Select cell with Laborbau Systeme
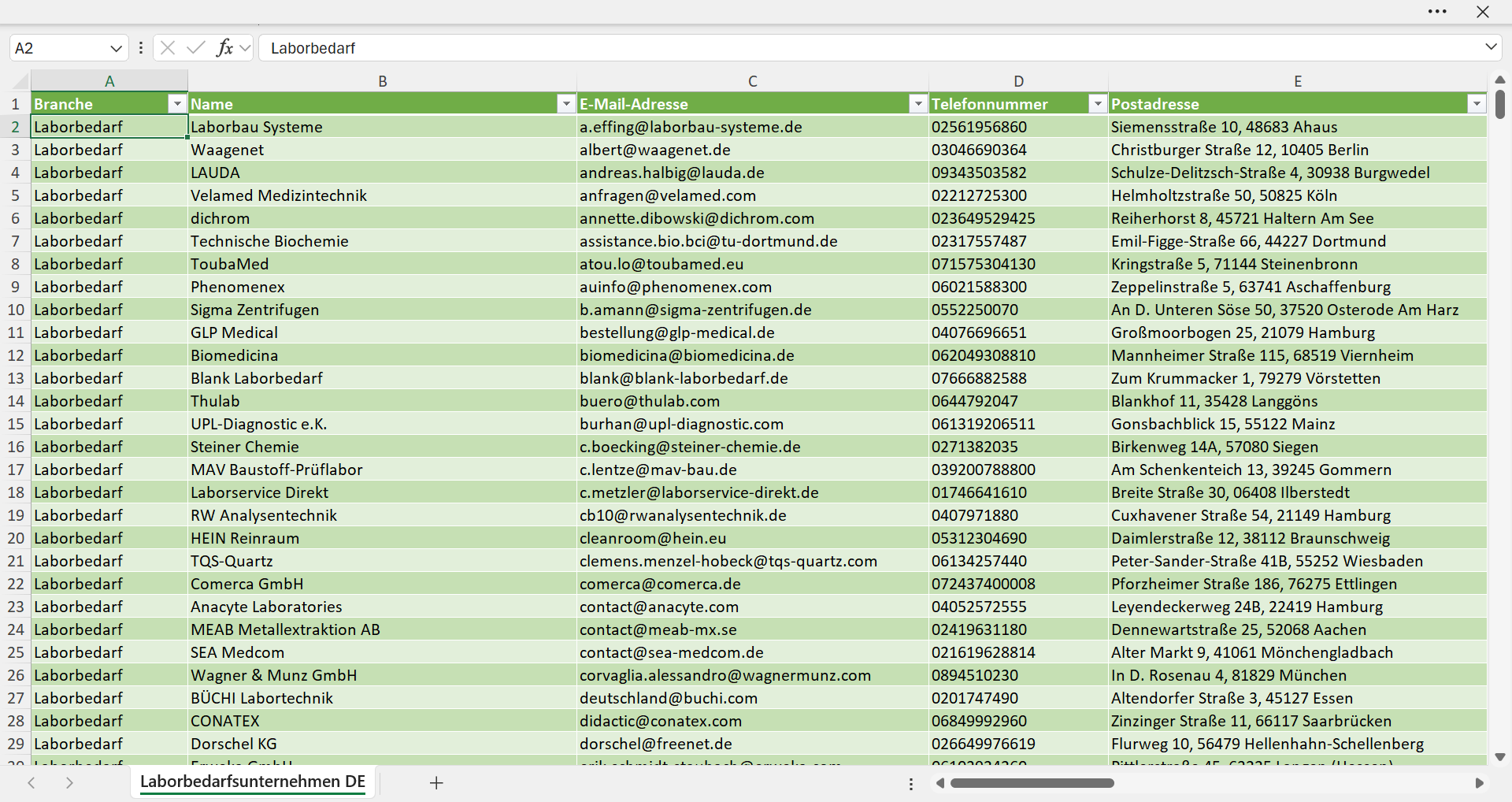This screenshot has width=1512, height=802. 383,127
